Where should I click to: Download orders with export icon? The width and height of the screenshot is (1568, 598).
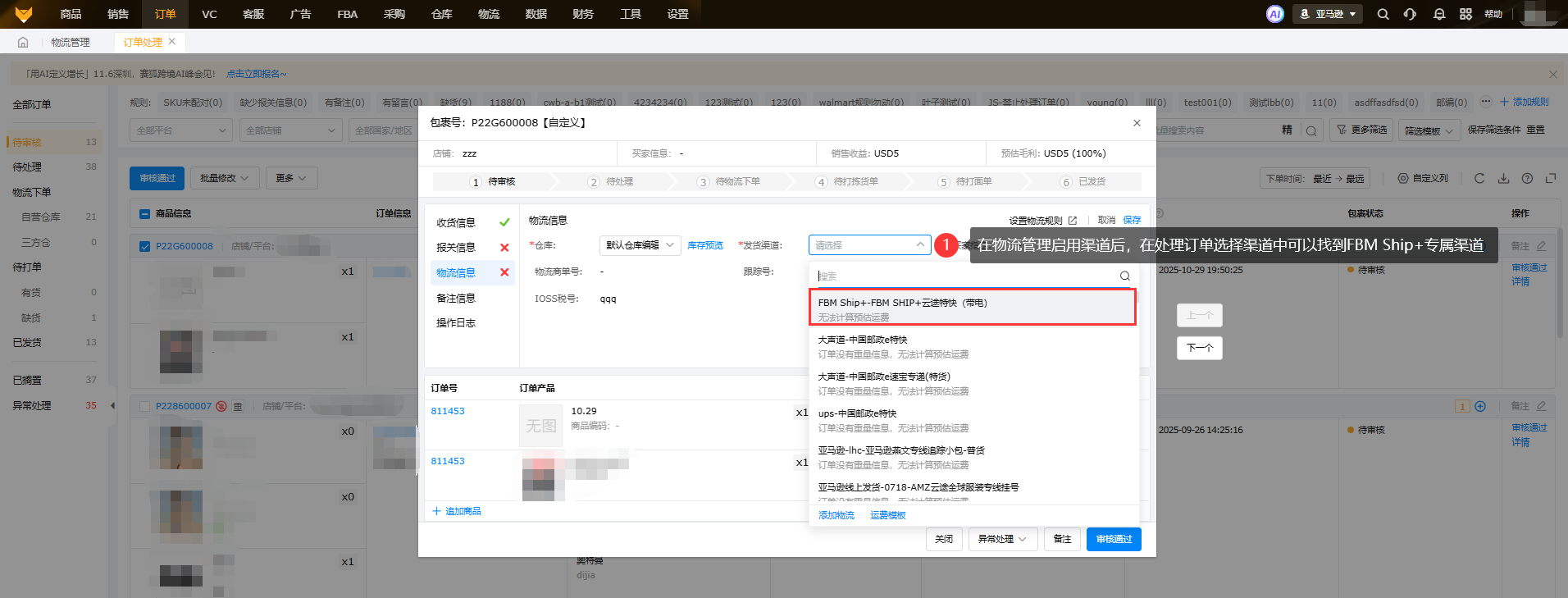tap(1503, 178)
